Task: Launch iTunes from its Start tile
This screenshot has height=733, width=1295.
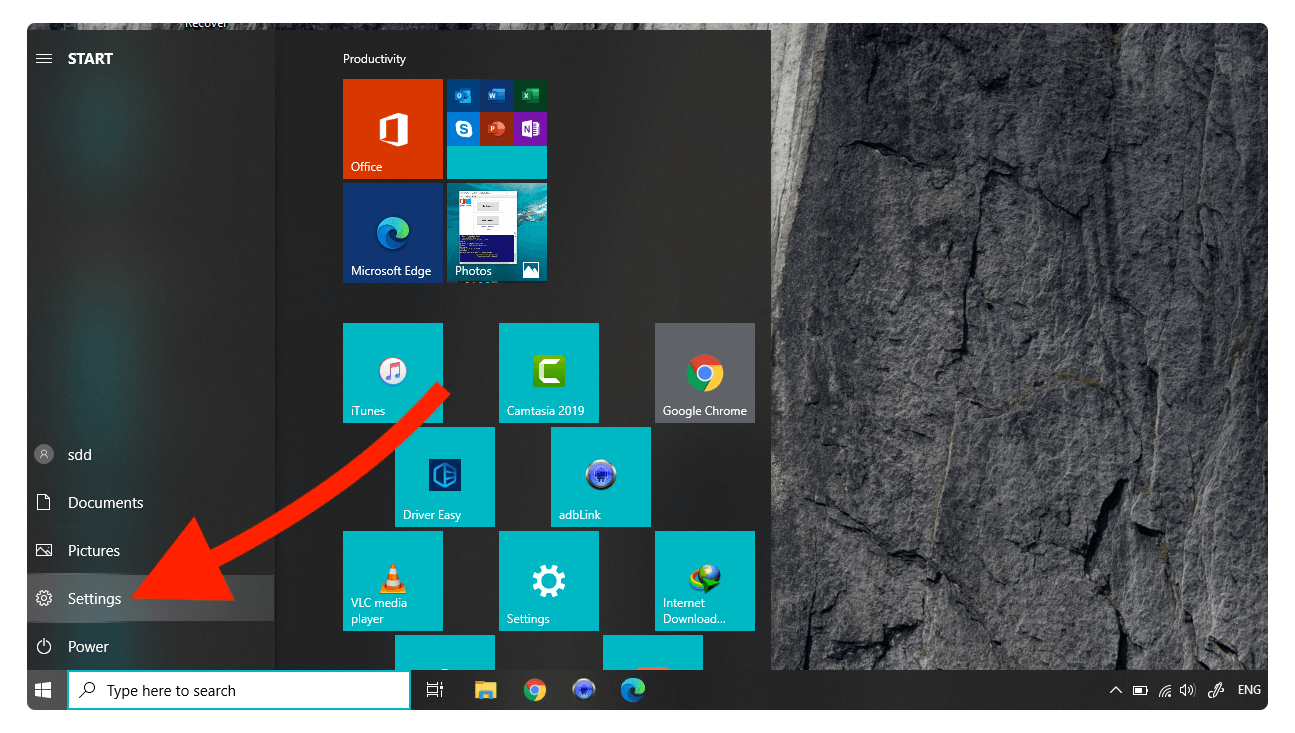Action: pyautogui.click(x=392, y=373)
